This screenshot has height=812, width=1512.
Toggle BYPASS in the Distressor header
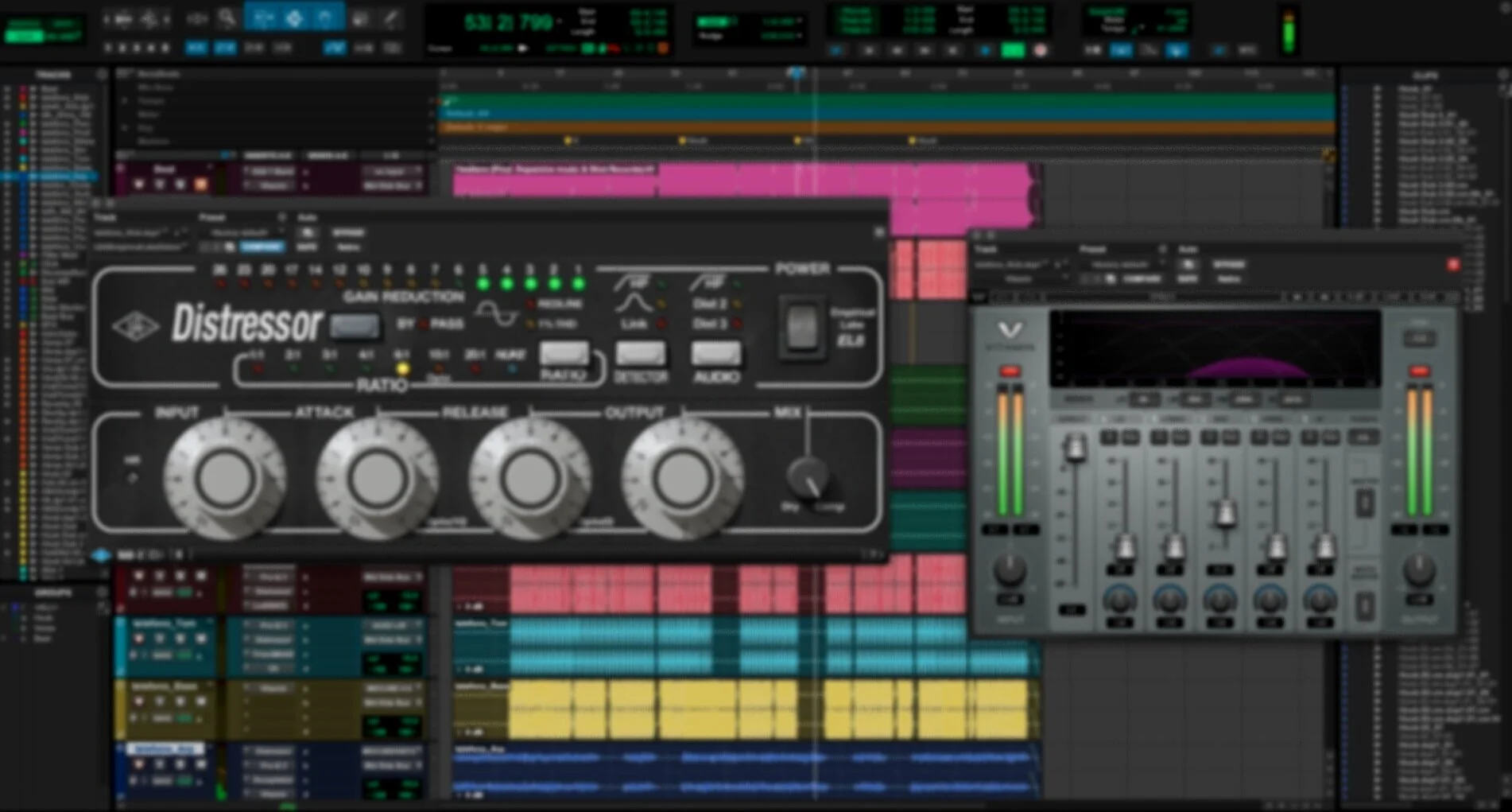348,232
